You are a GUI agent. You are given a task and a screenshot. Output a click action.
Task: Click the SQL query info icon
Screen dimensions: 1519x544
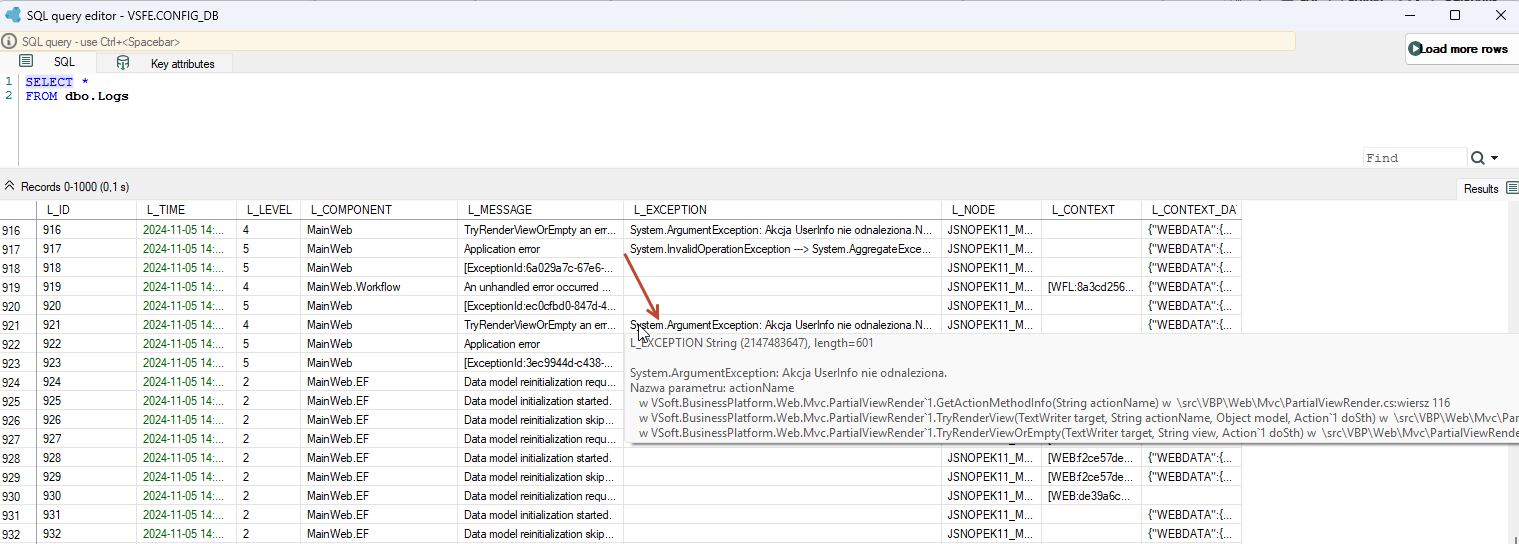coord(9,41)
